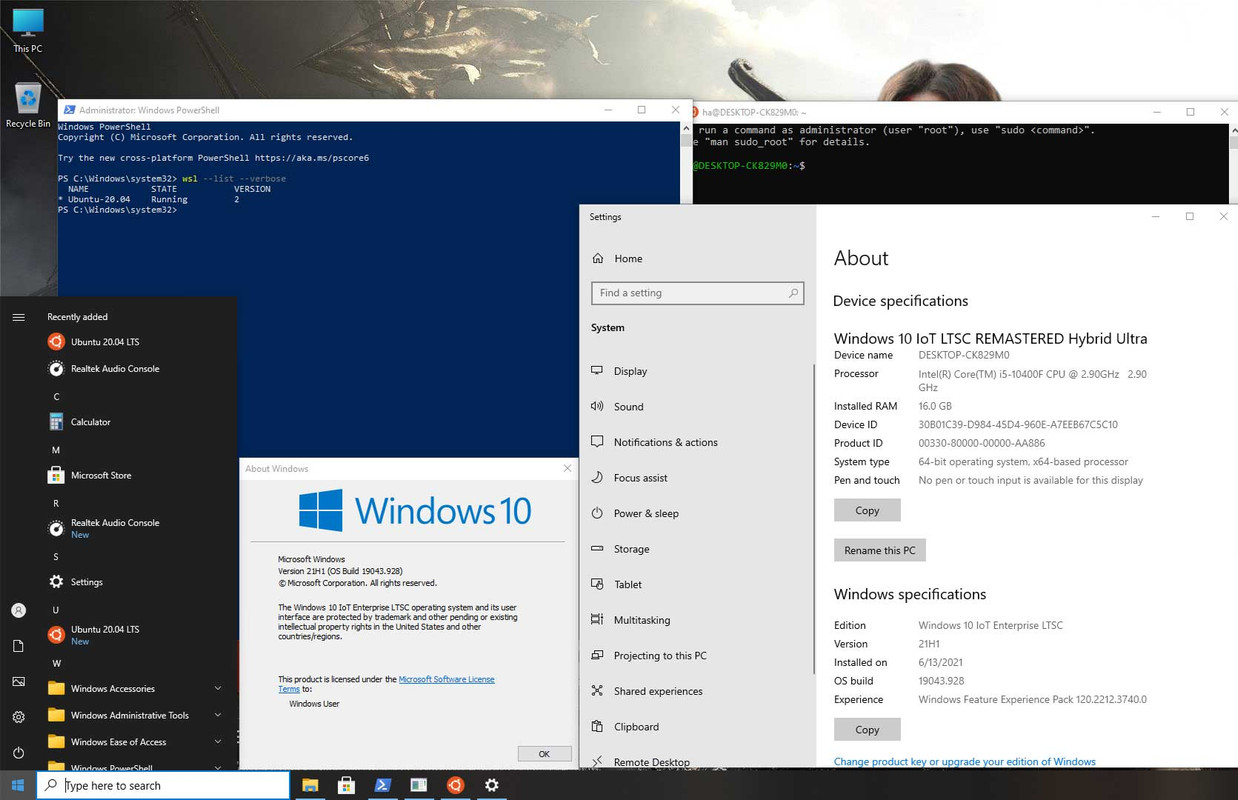
Task: Open Microsoft Store taskbar icon
Action: pyautogui.click(x=346, y=785)
